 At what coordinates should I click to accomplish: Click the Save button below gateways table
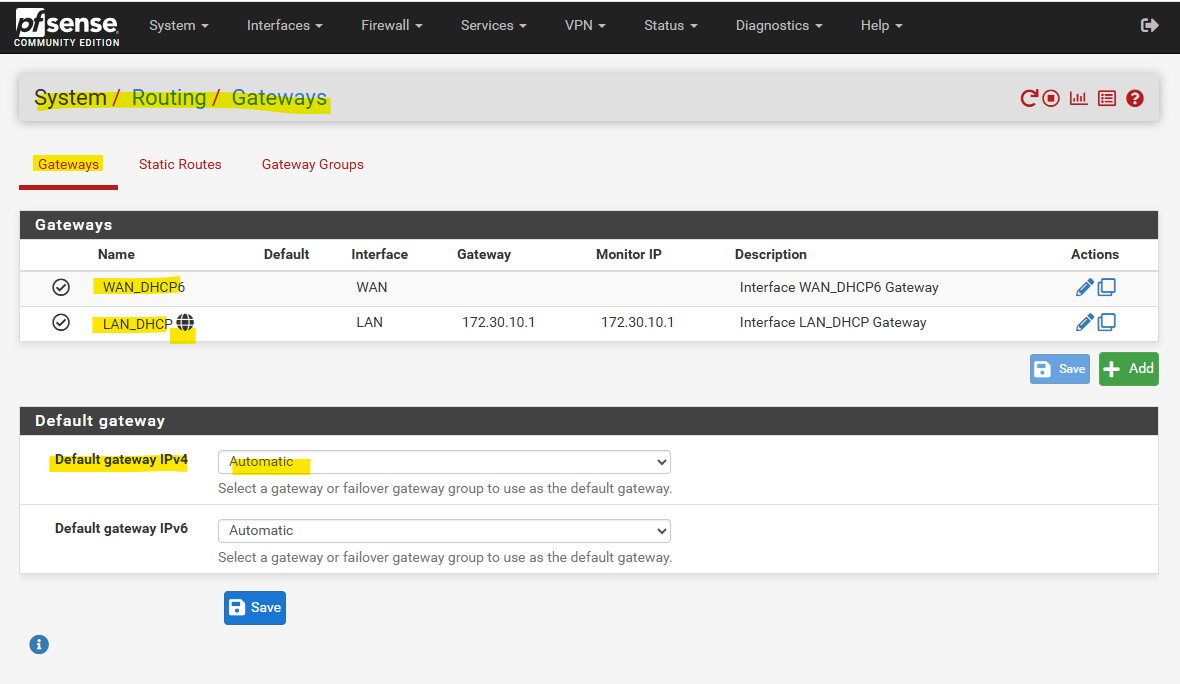point(1060,369)
